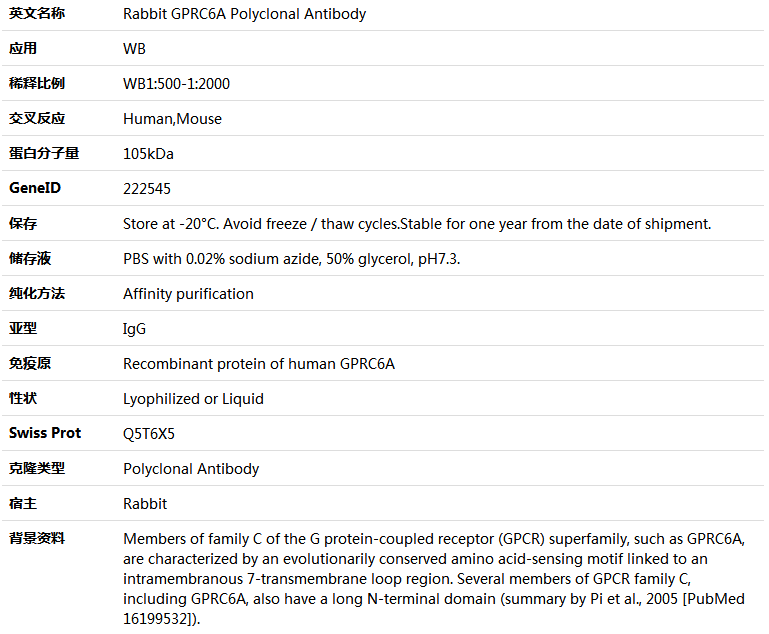Select the WB application value

(134, 49)
